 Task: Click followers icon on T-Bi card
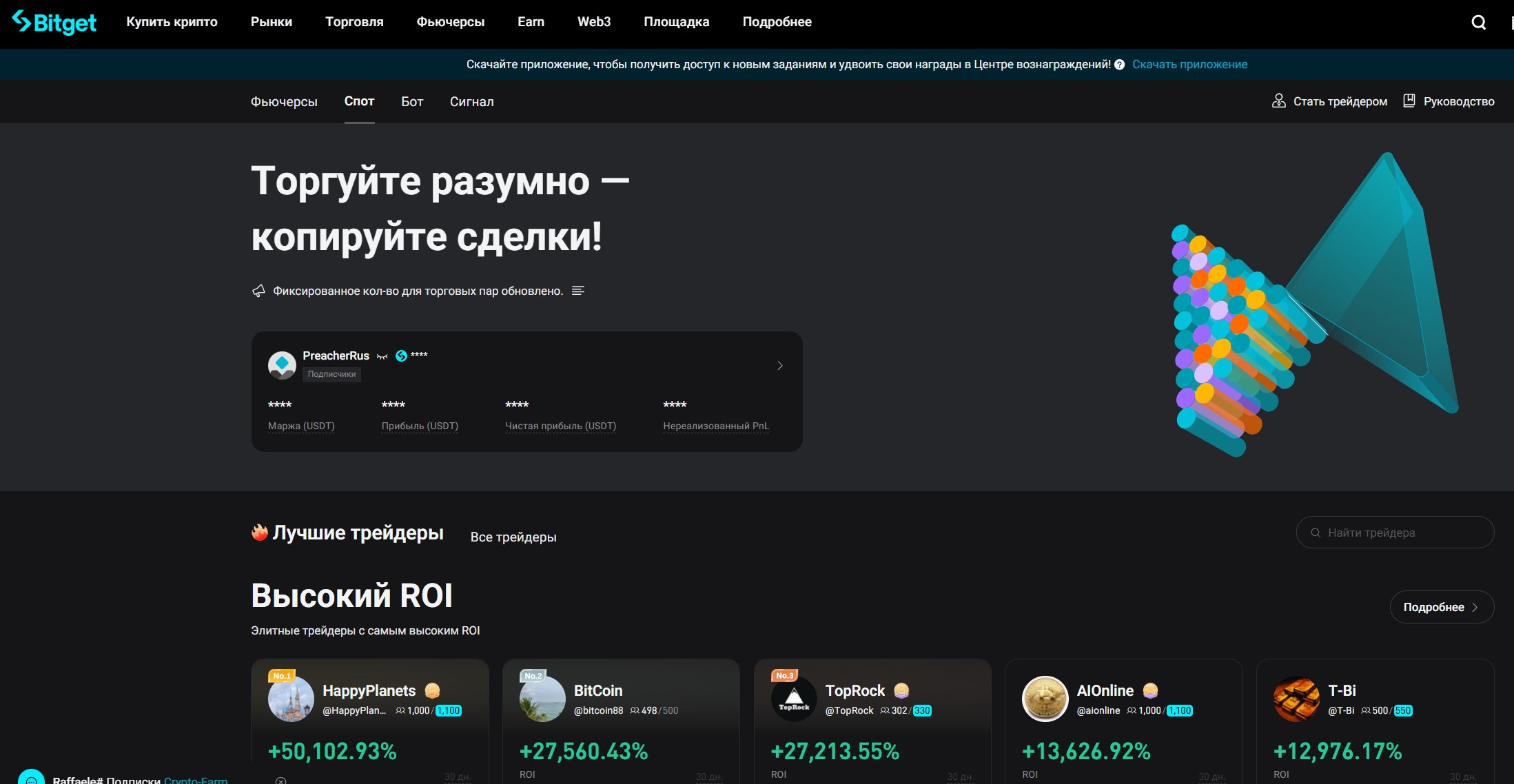[1366, 711]
